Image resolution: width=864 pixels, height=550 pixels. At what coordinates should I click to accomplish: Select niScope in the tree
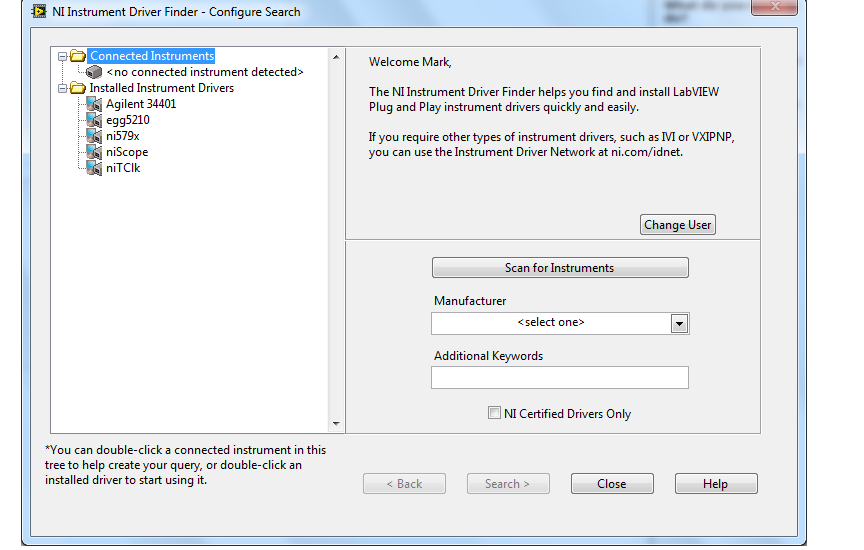(127, 152)
